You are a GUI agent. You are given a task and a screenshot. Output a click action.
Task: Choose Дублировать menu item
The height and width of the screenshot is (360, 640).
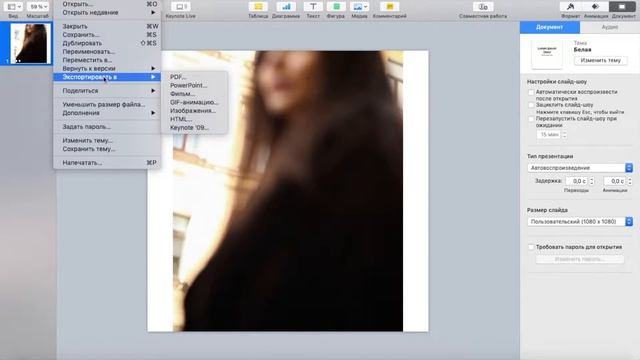pyautogui.click(x=107, y=43)
